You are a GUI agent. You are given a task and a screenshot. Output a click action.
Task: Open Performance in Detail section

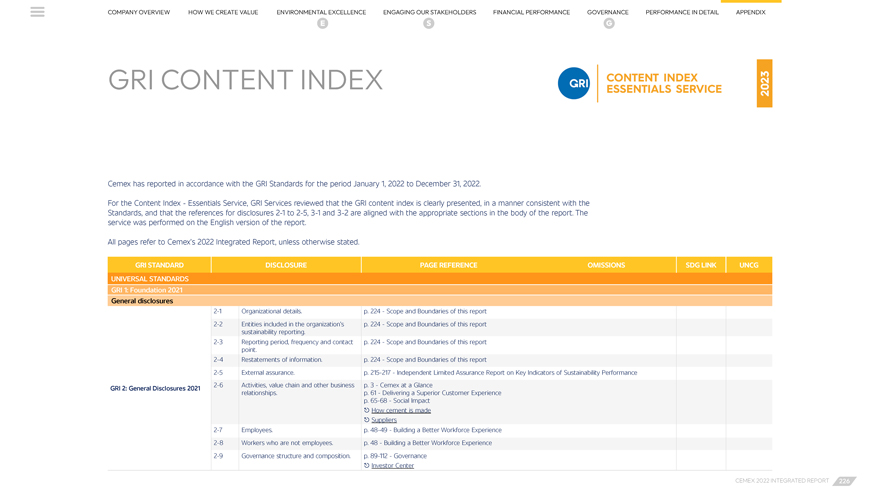[x=682, y=12]
